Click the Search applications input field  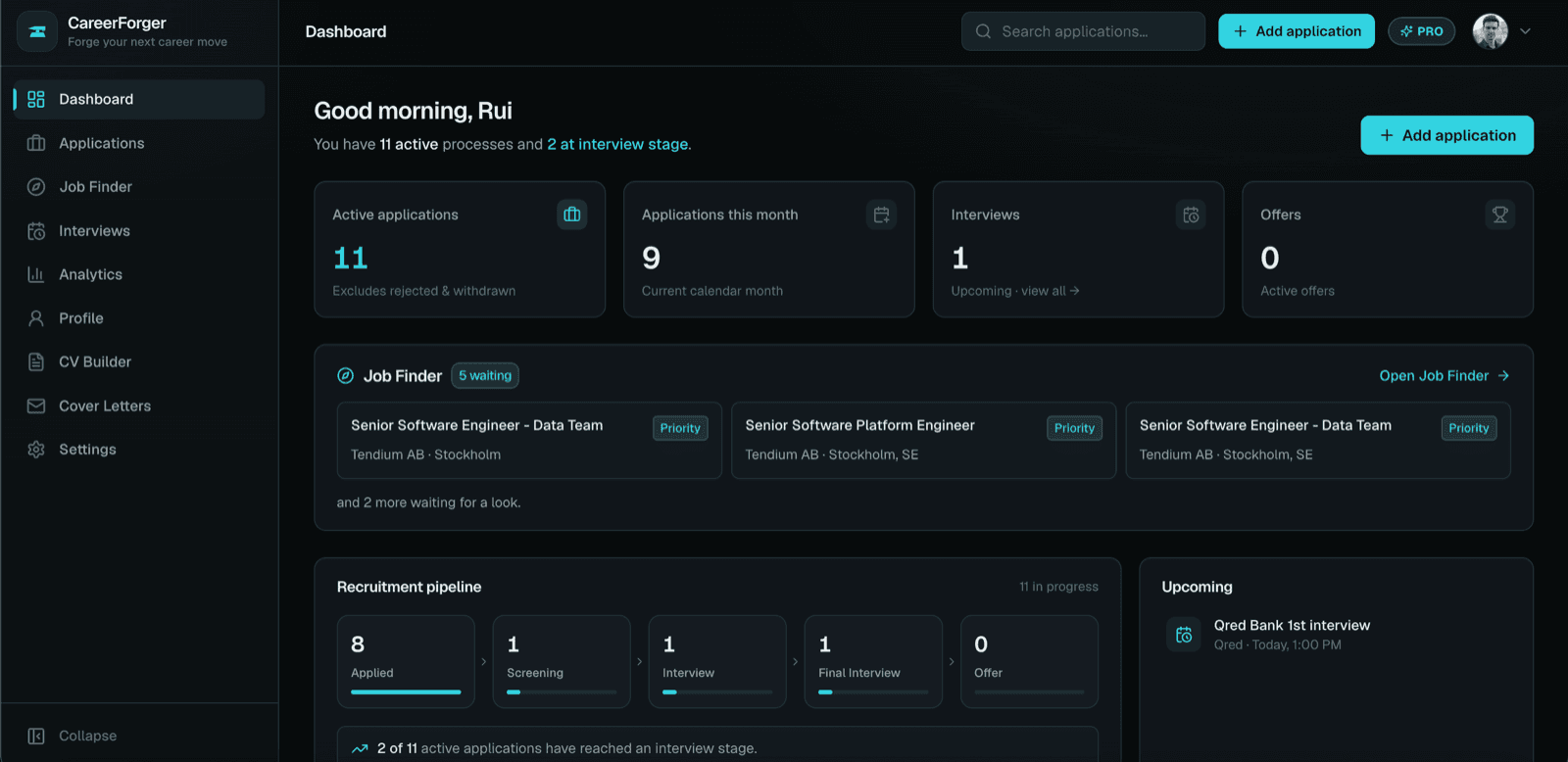[x=1083, y=31]
